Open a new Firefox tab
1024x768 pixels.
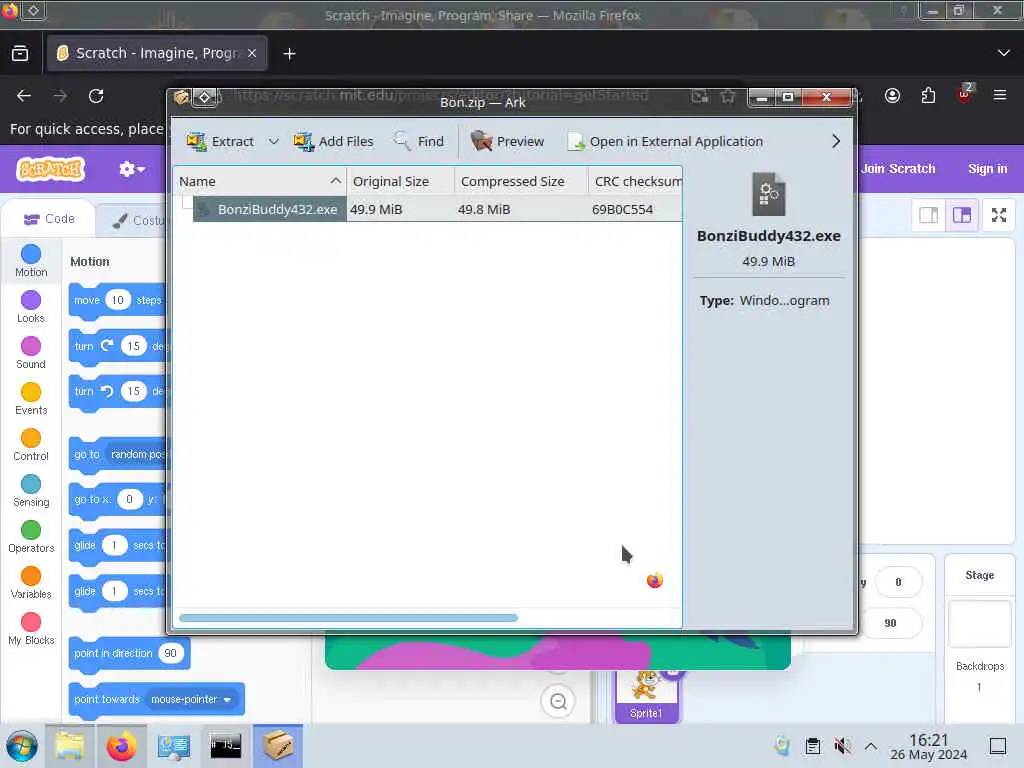[x=289, y=54]
